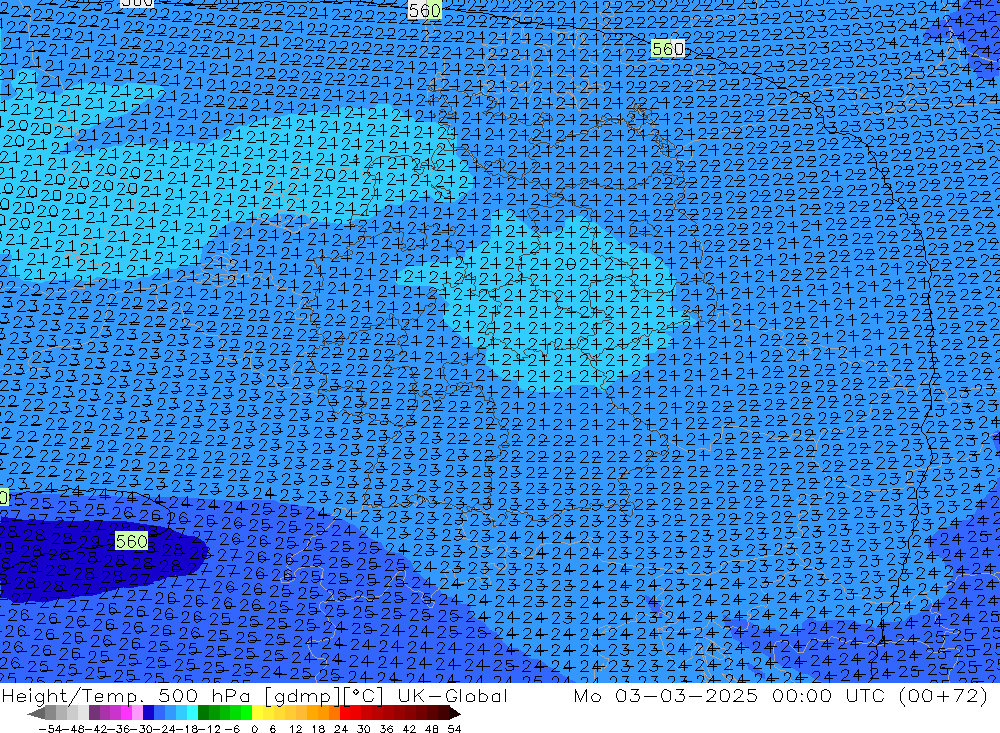Click the '54' legend value
This screenshot has height=733, width=1000.
pos(454,729)
